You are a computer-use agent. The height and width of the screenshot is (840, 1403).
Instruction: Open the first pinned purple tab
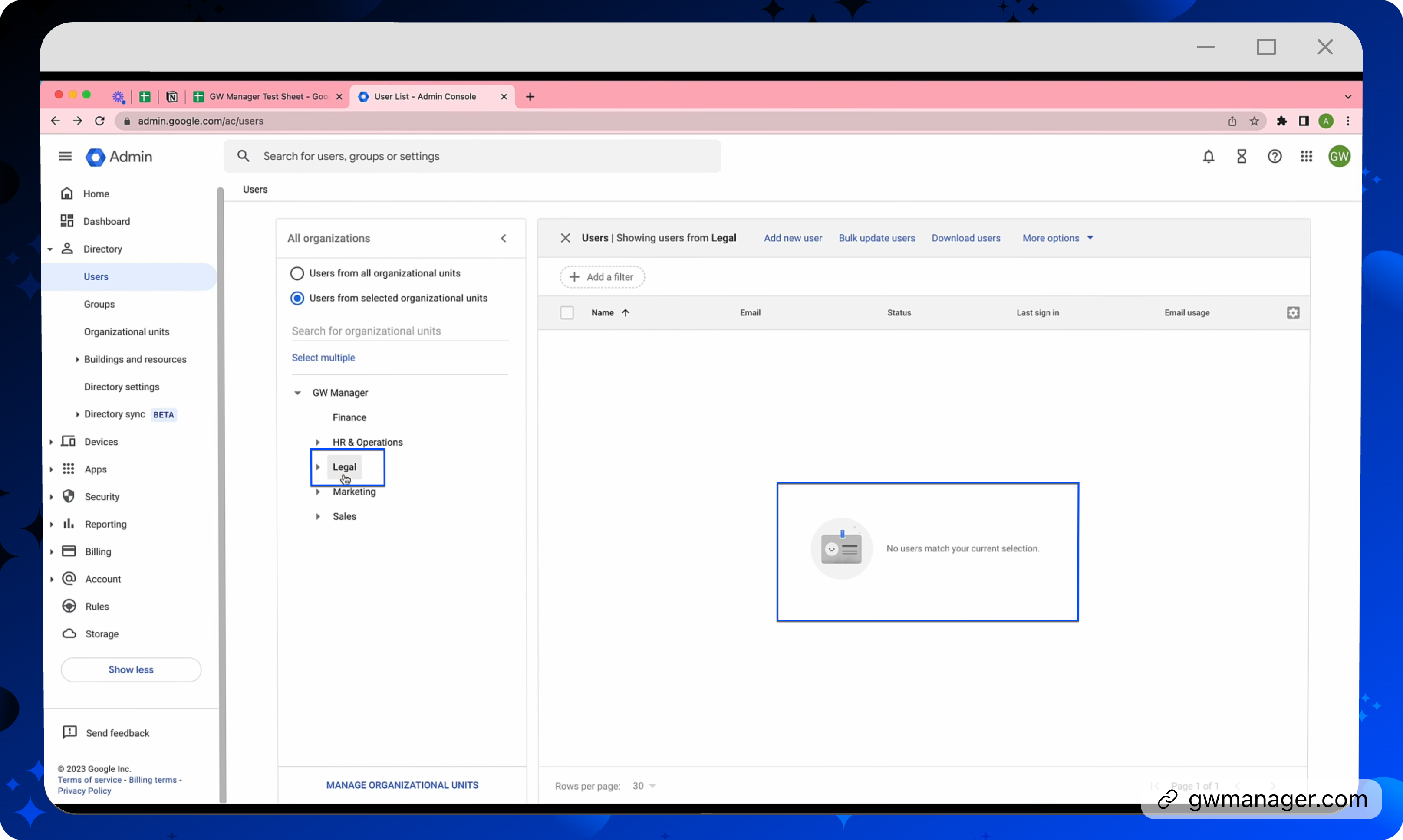118,97
